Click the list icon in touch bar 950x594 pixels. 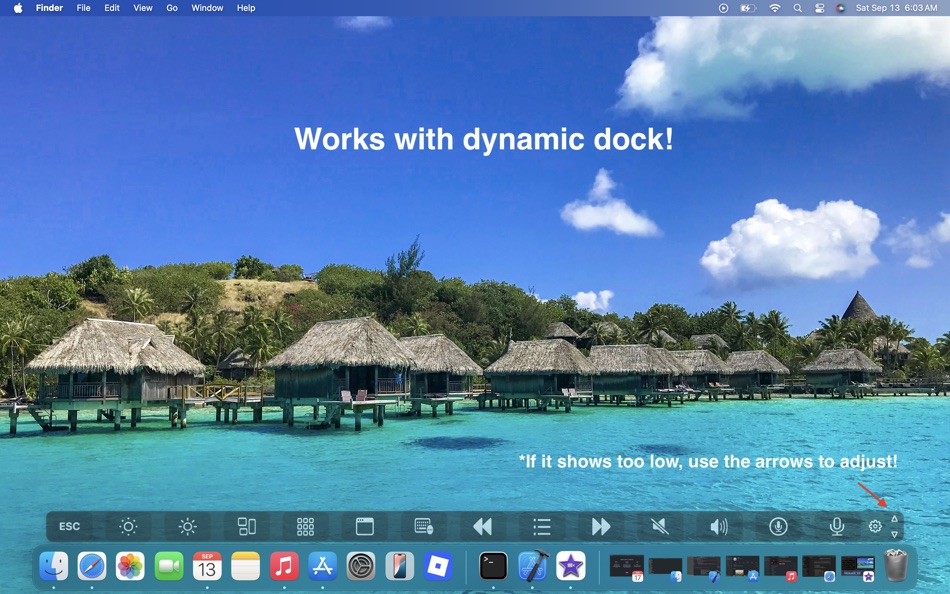pyautogui.click(x=541, y=526)
